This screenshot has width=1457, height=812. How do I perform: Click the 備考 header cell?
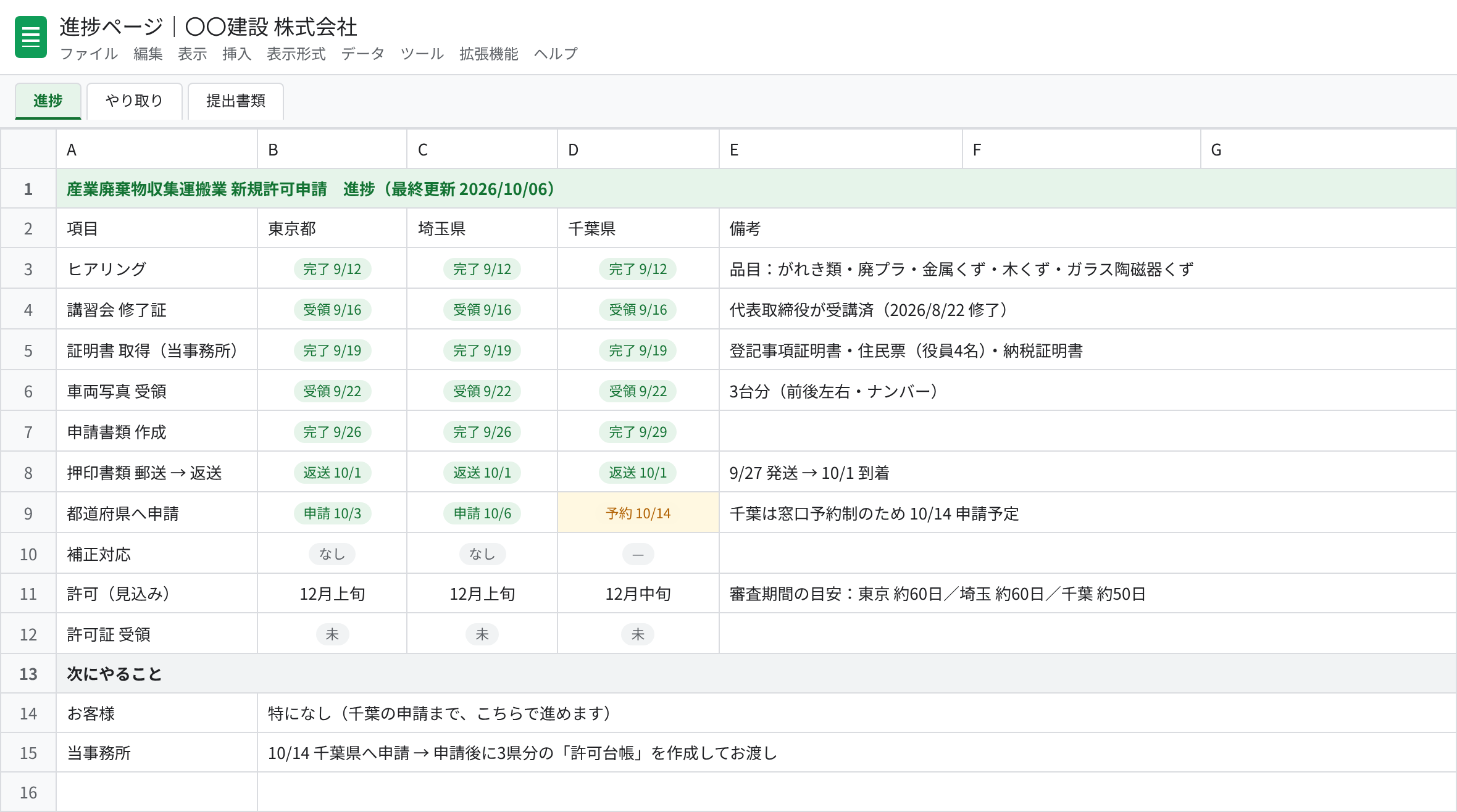point(1088,228)
